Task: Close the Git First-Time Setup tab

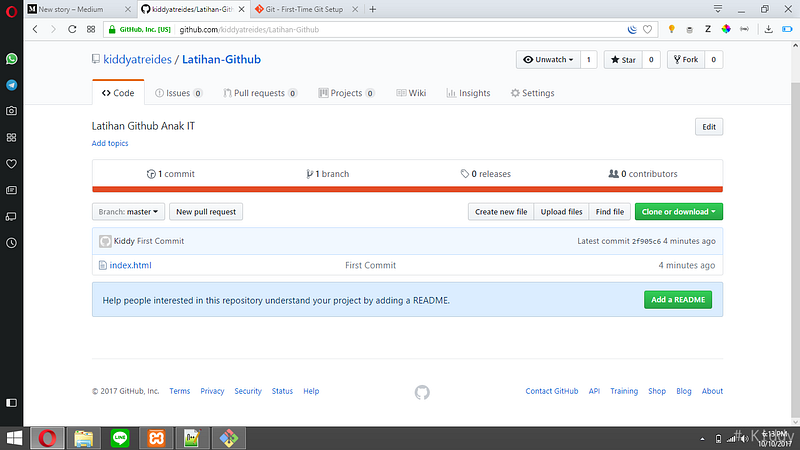Action: point(355,9)
